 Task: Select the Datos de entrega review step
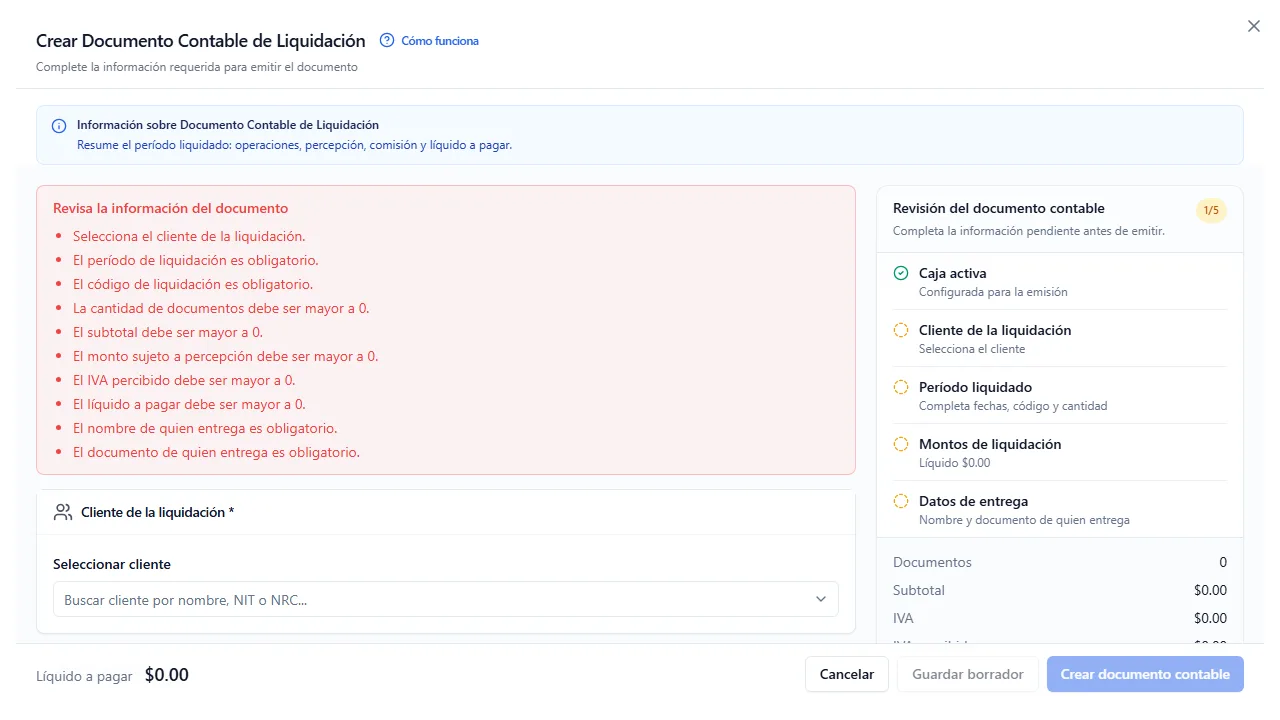pos(1060,510)
